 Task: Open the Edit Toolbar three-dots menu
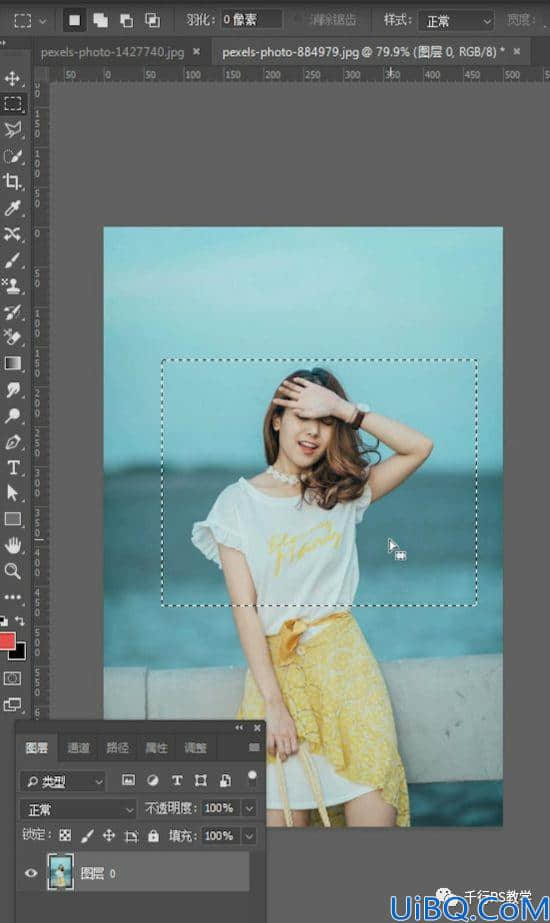[x=12, y=596]
